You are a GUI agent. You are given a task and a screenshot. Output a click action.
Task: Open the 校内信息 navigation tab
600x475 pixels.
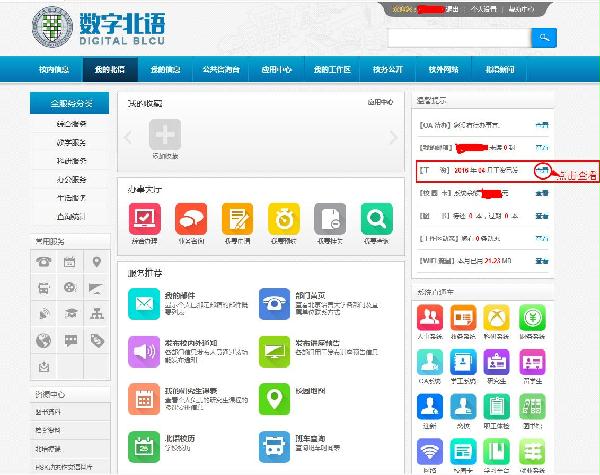[55, 69]
